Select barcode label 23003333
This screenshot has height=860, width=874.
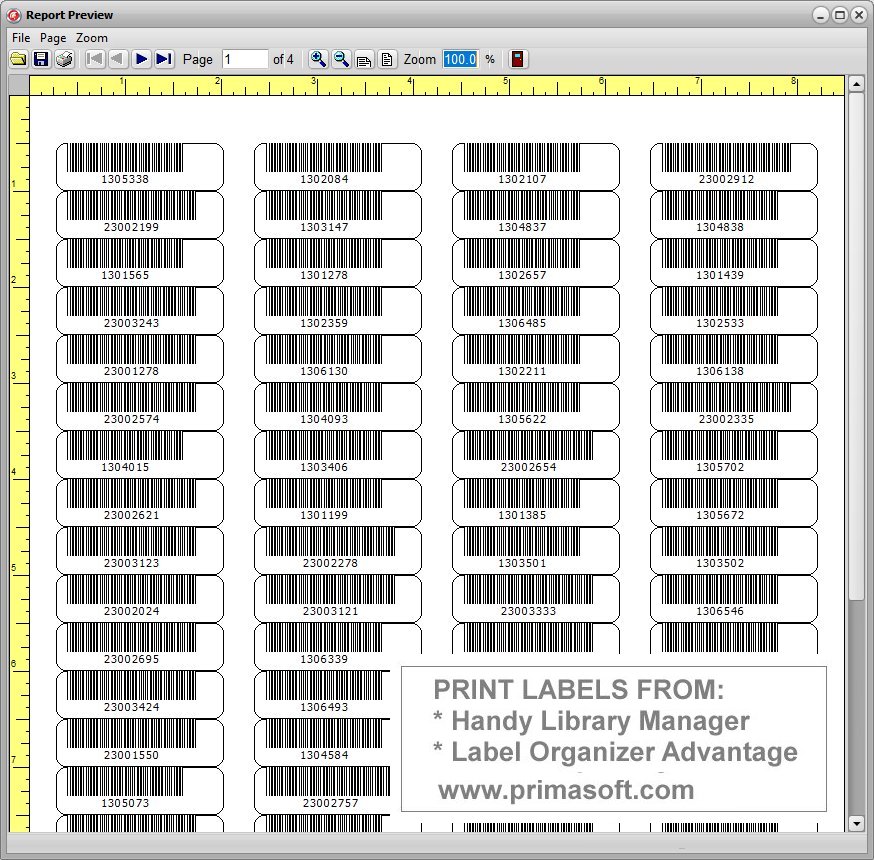point(536,598)
